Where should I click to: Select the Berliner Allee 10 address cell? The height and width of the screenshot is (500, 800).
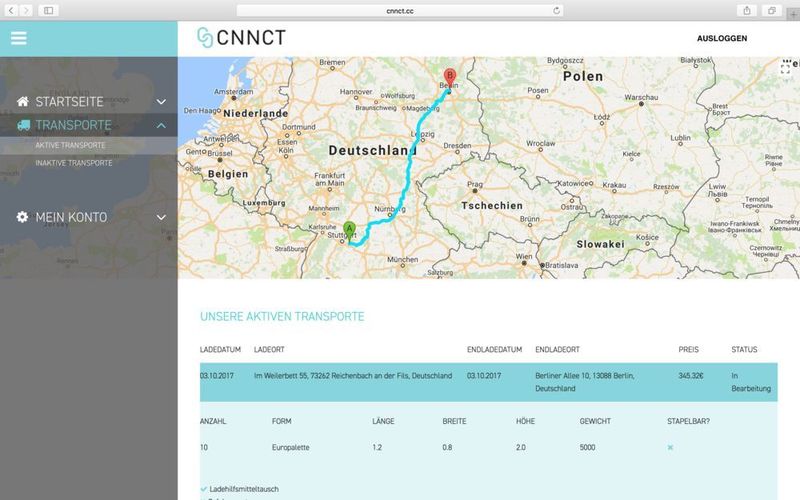point(585,382)
